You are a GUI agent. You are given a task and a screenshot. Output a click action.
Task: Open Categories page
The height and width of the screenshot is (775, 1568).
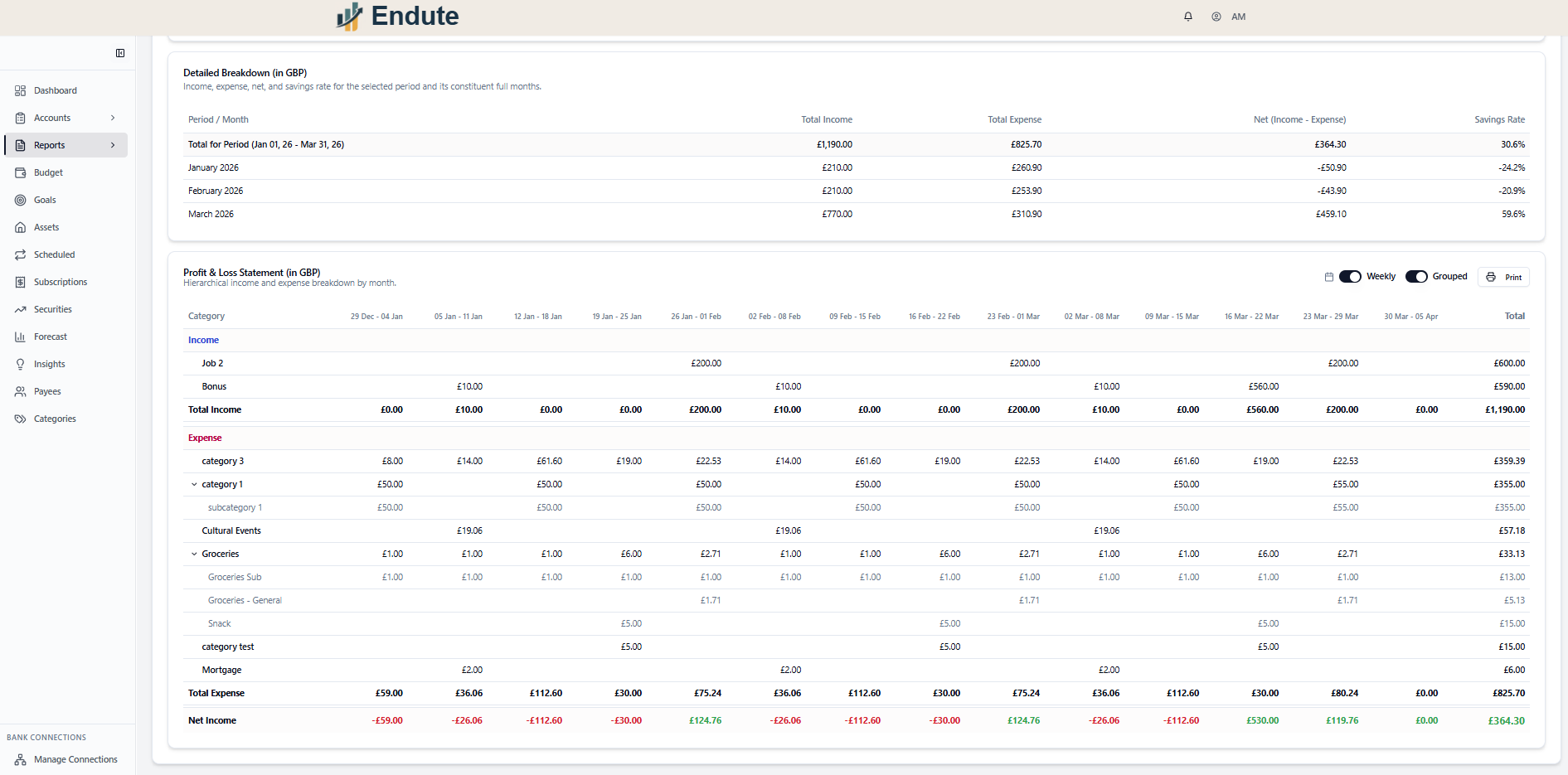[55, 419]
